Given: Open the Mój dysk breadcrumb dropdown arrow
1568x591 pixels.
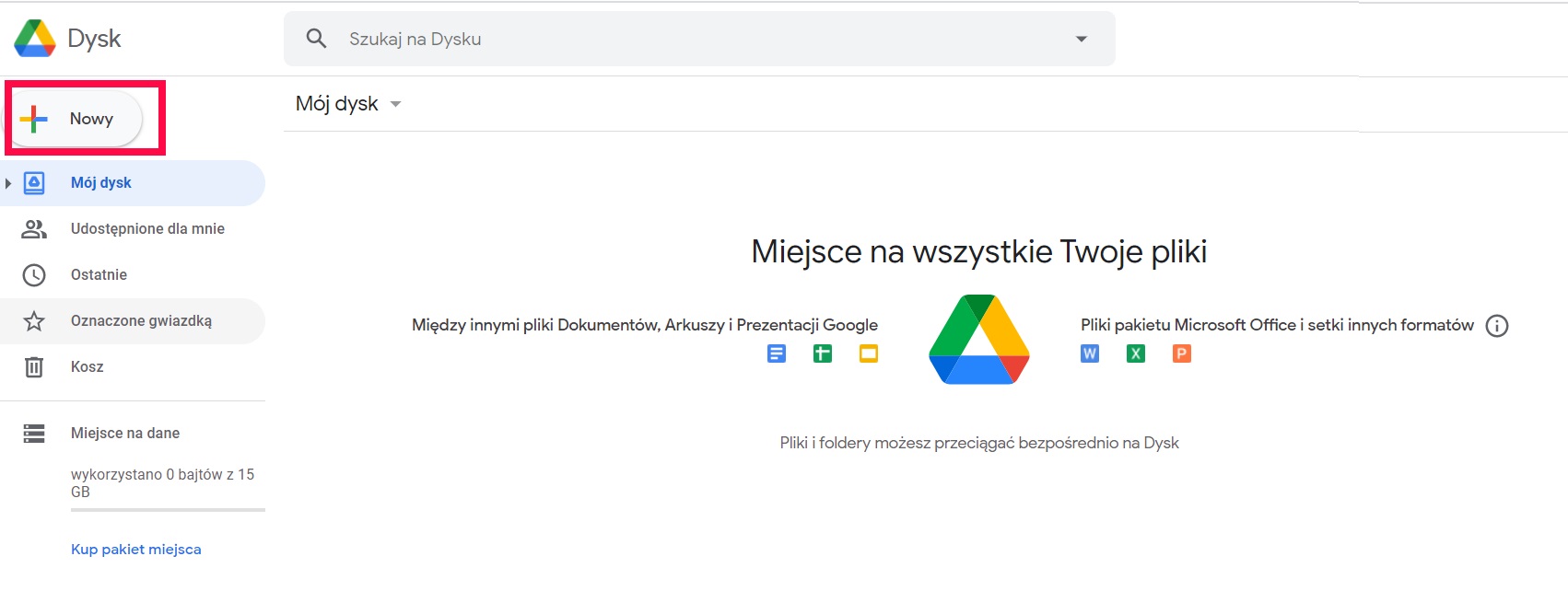Looking at the screenshot, I should coord(395,104).
